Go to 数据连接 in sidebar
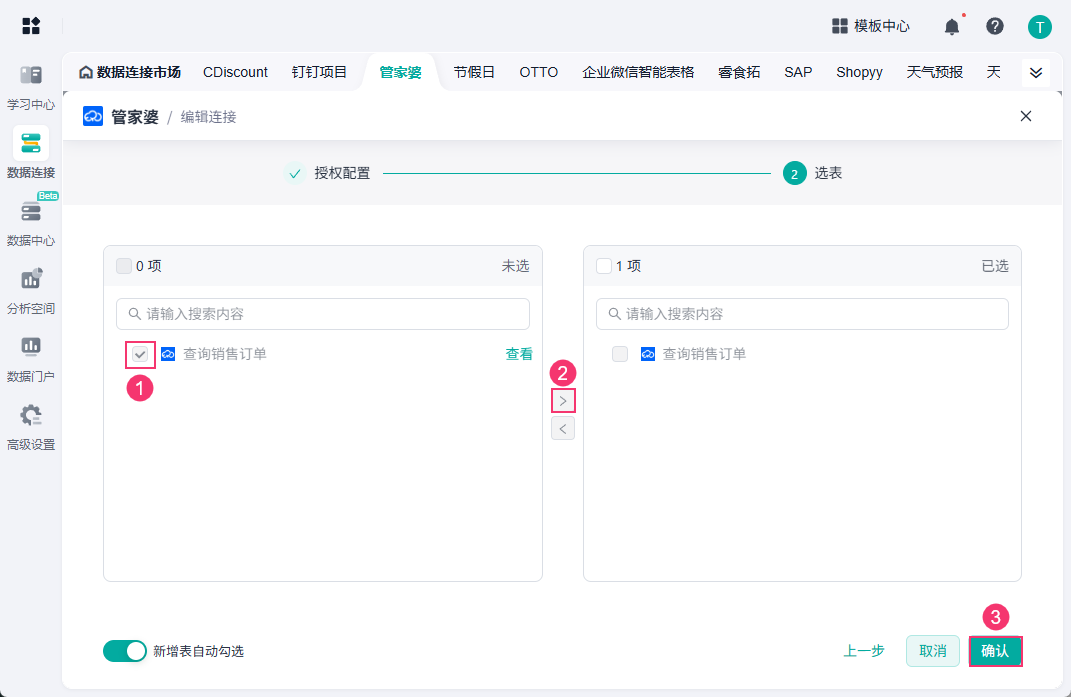This screenshot has height=697, width=1071. 31,153
